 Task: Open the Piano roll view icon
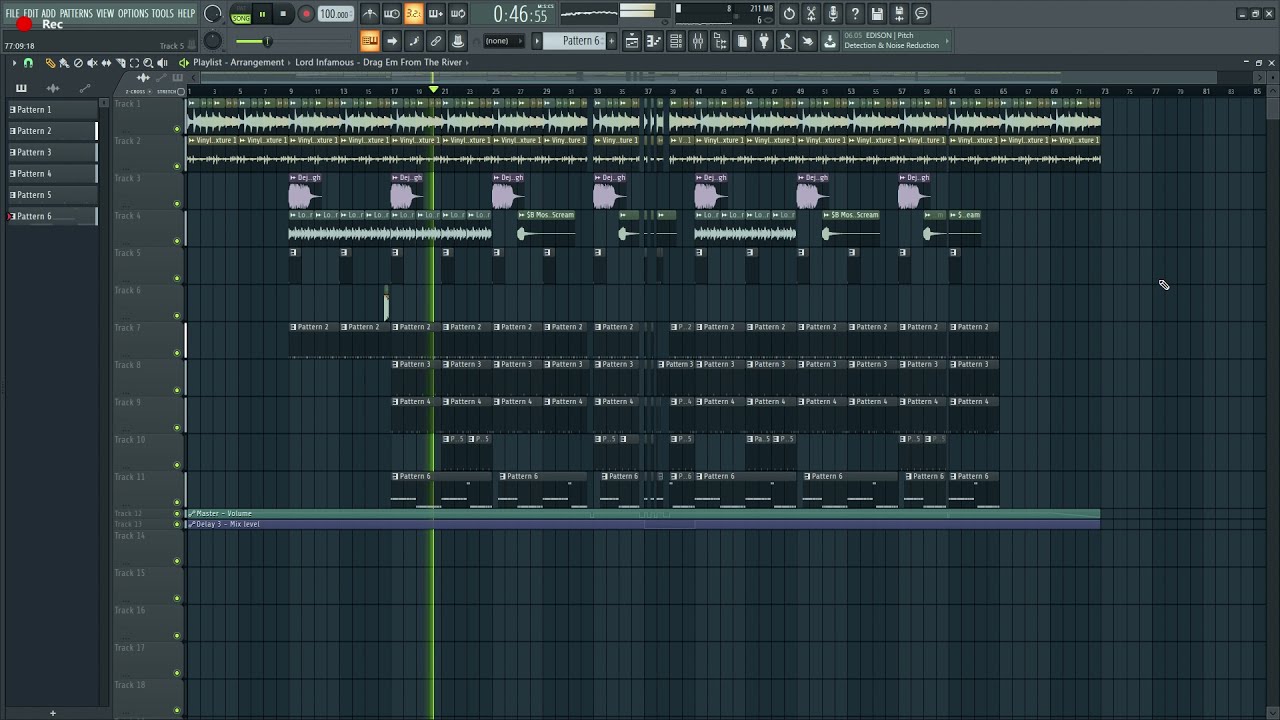654,41
